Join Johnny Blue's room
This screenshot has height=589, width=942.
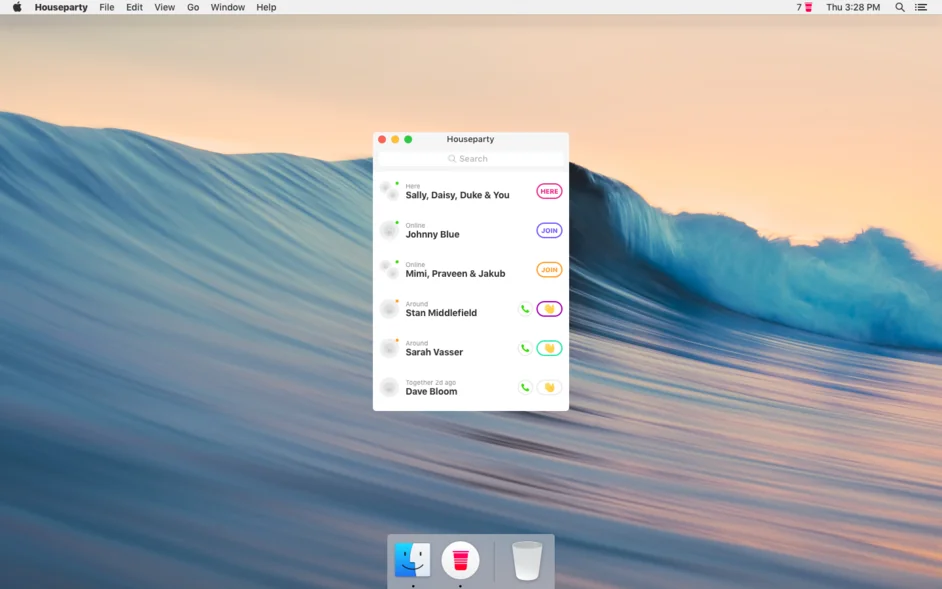[x=548, y=230]
